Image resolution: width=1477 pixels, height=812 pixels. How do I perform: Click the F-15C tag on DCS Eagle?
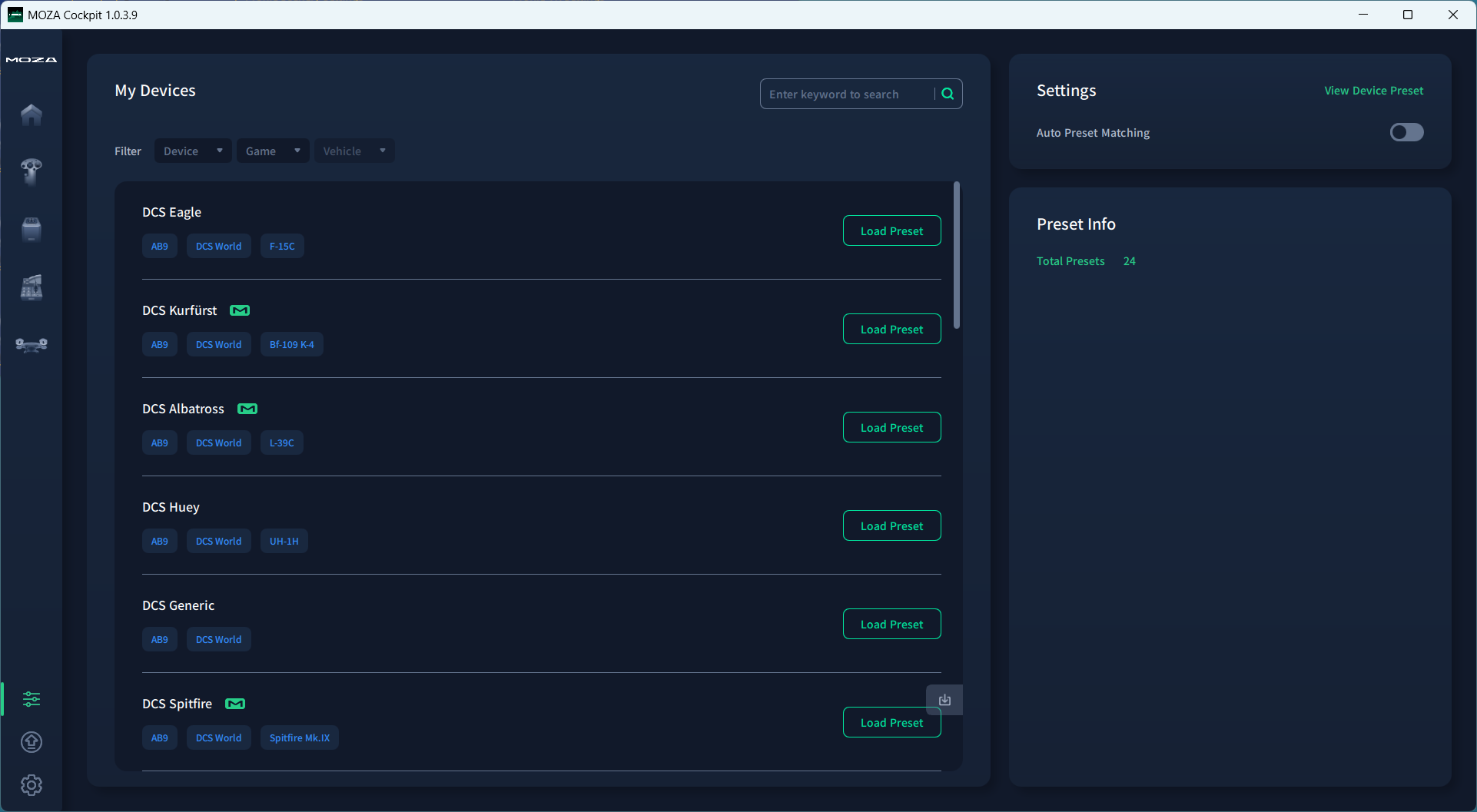click(282, 246)
